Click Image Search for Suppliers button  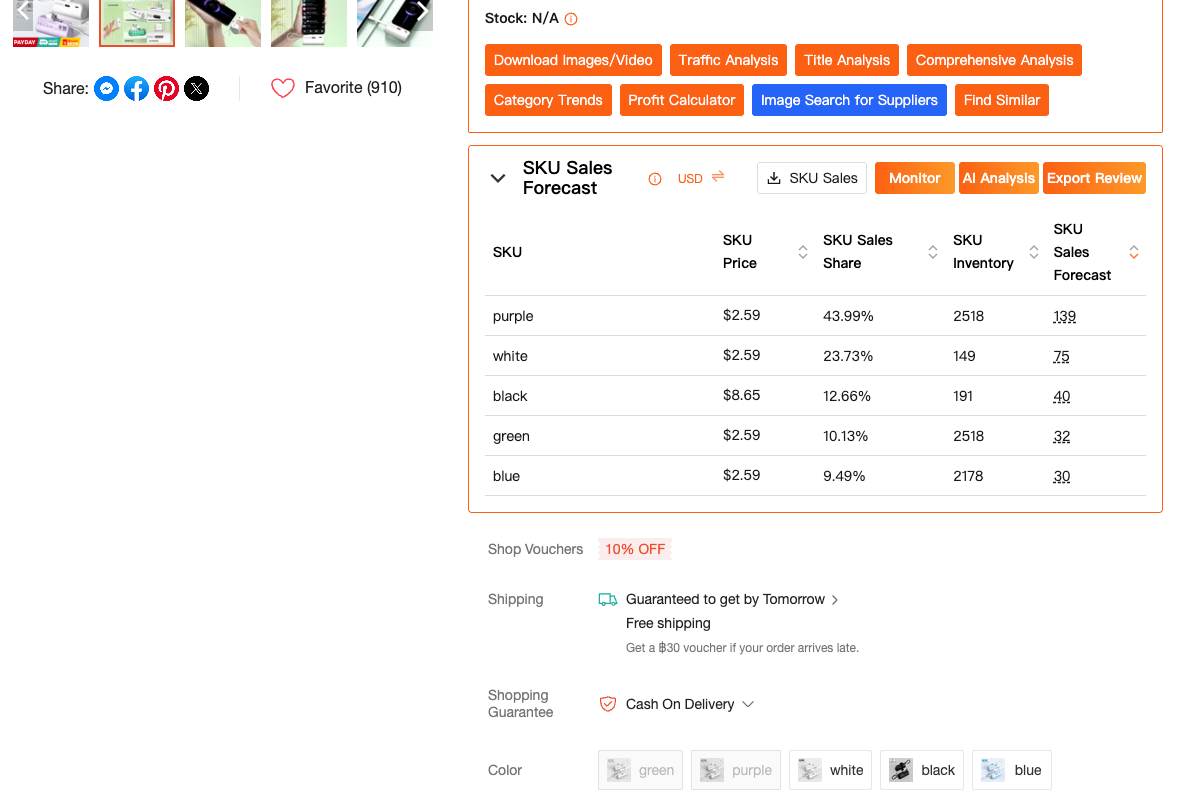(849, 100)
